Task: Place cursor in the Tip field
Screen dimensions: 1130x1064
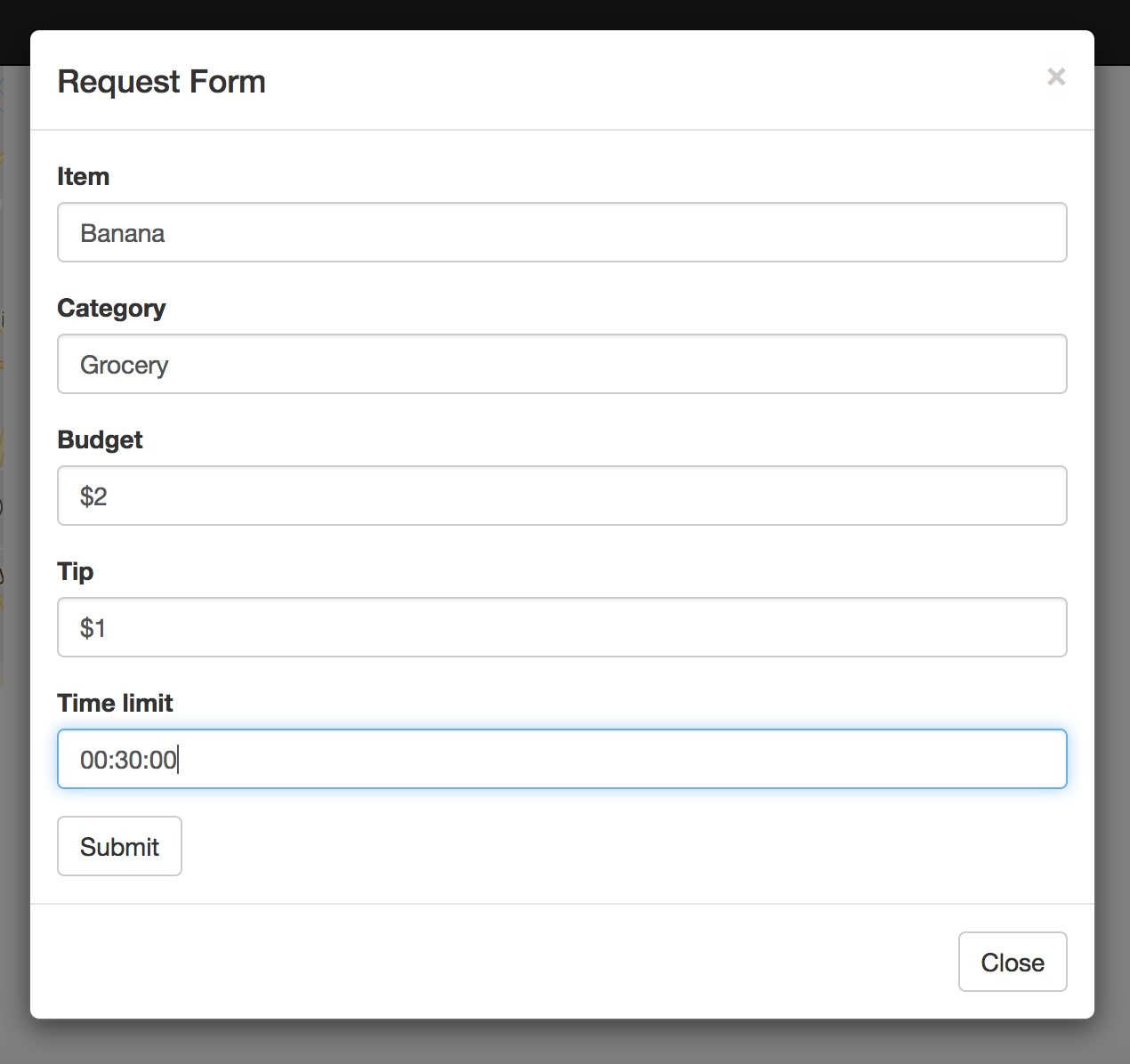Action: [561, 627]
